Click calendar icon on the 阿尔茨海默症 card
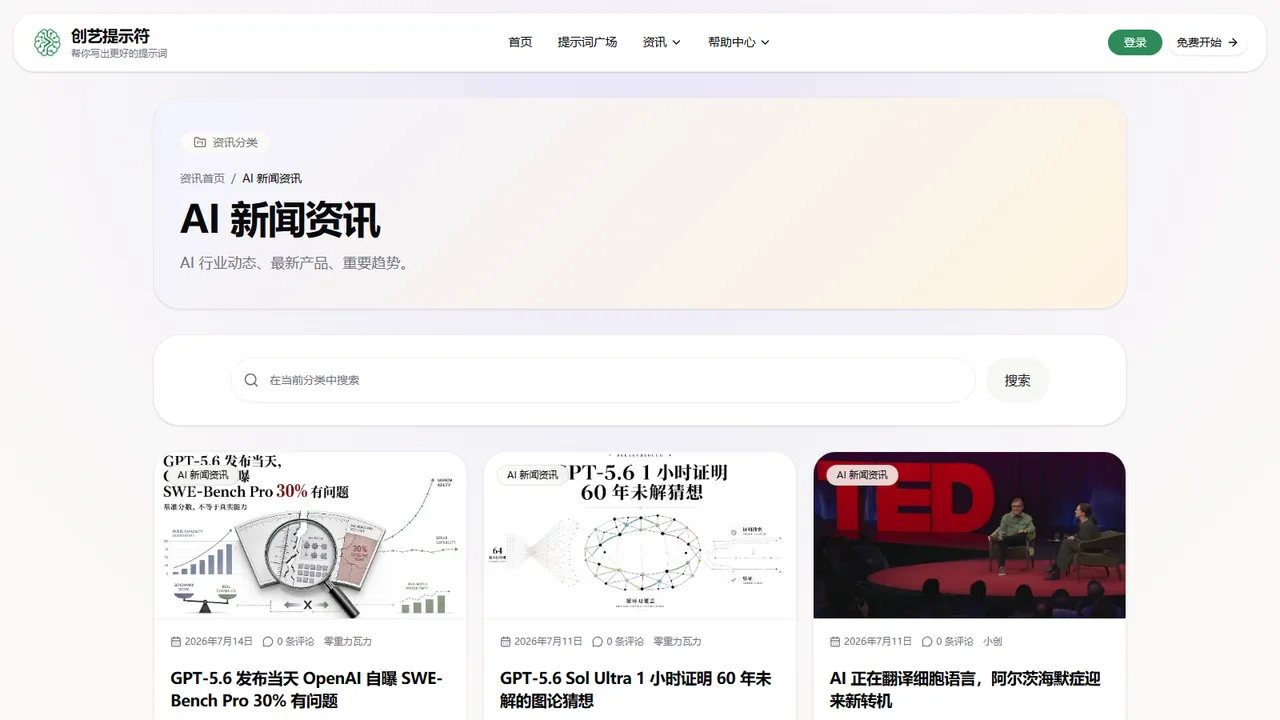 (x=835, y=641)
